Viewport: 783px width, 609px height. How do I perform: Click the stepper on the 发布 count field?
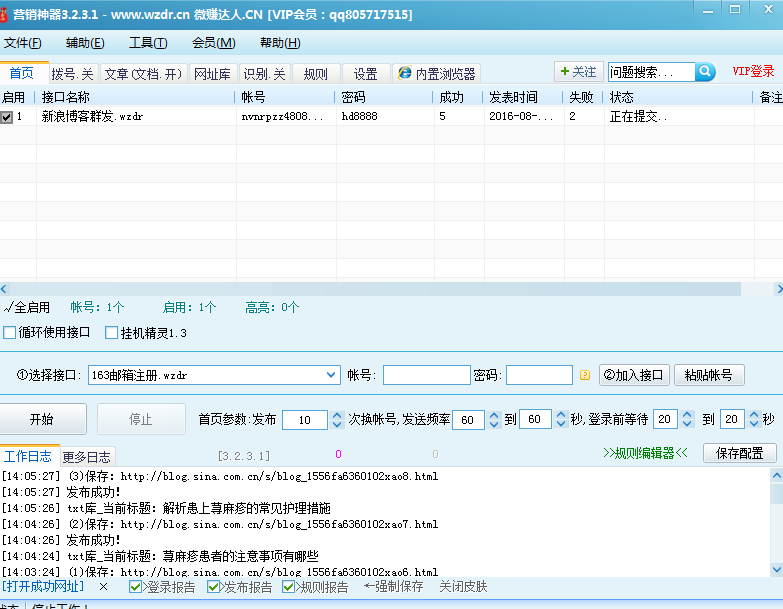tap(336, 419)
